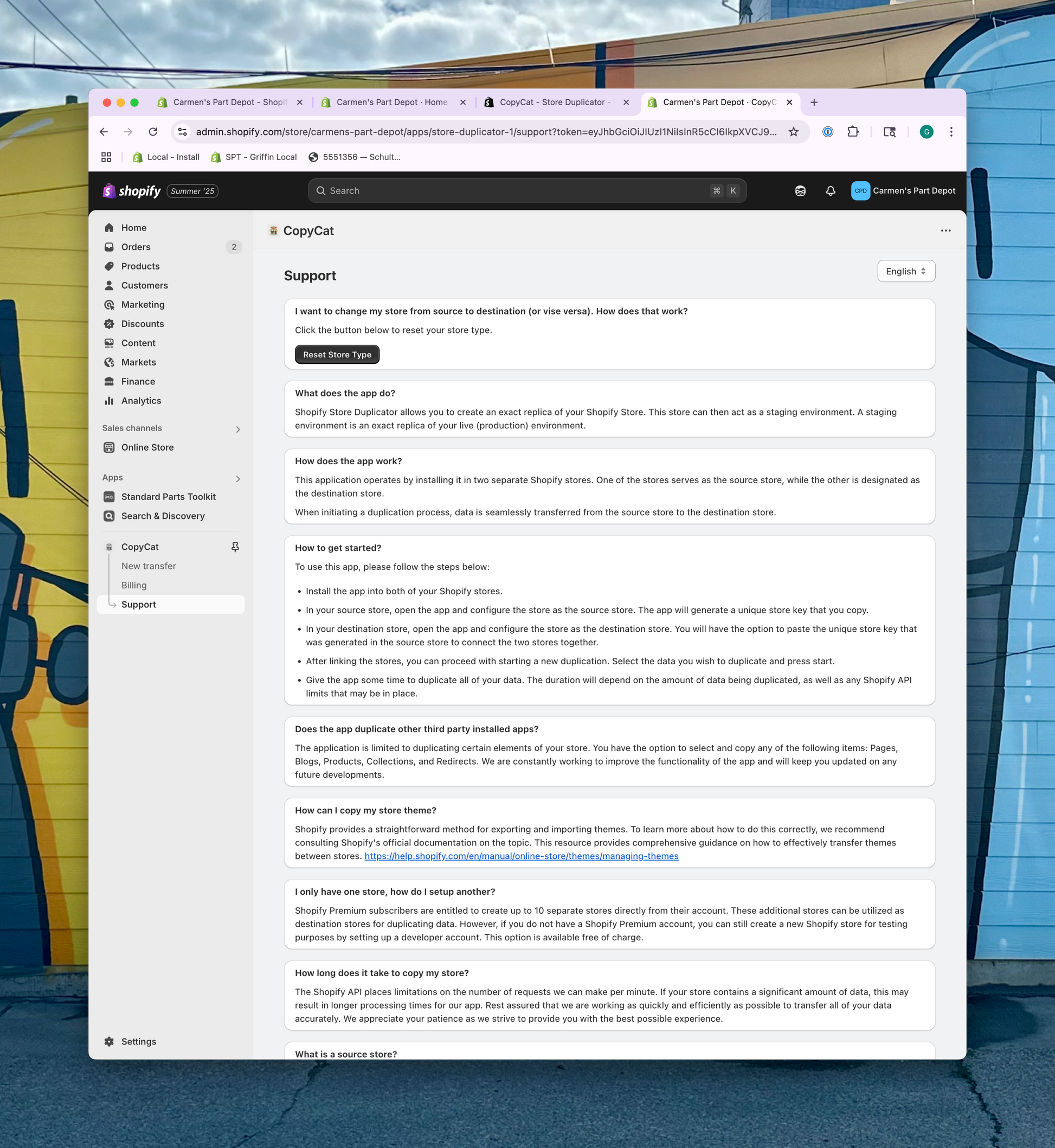
Task: Open a new browser tab
Action: click(814, 102)
